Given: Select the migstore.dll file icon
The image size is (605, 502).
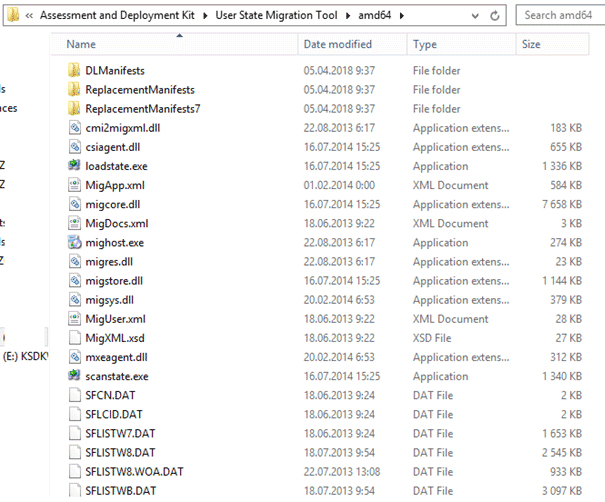Looking at the screenshot, I should pos(74,281).
